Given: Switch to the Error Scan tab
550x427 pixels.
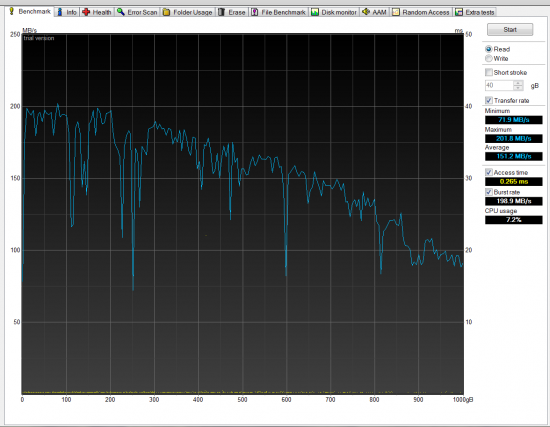Looking at the screenshot, I should coord(138,12).
